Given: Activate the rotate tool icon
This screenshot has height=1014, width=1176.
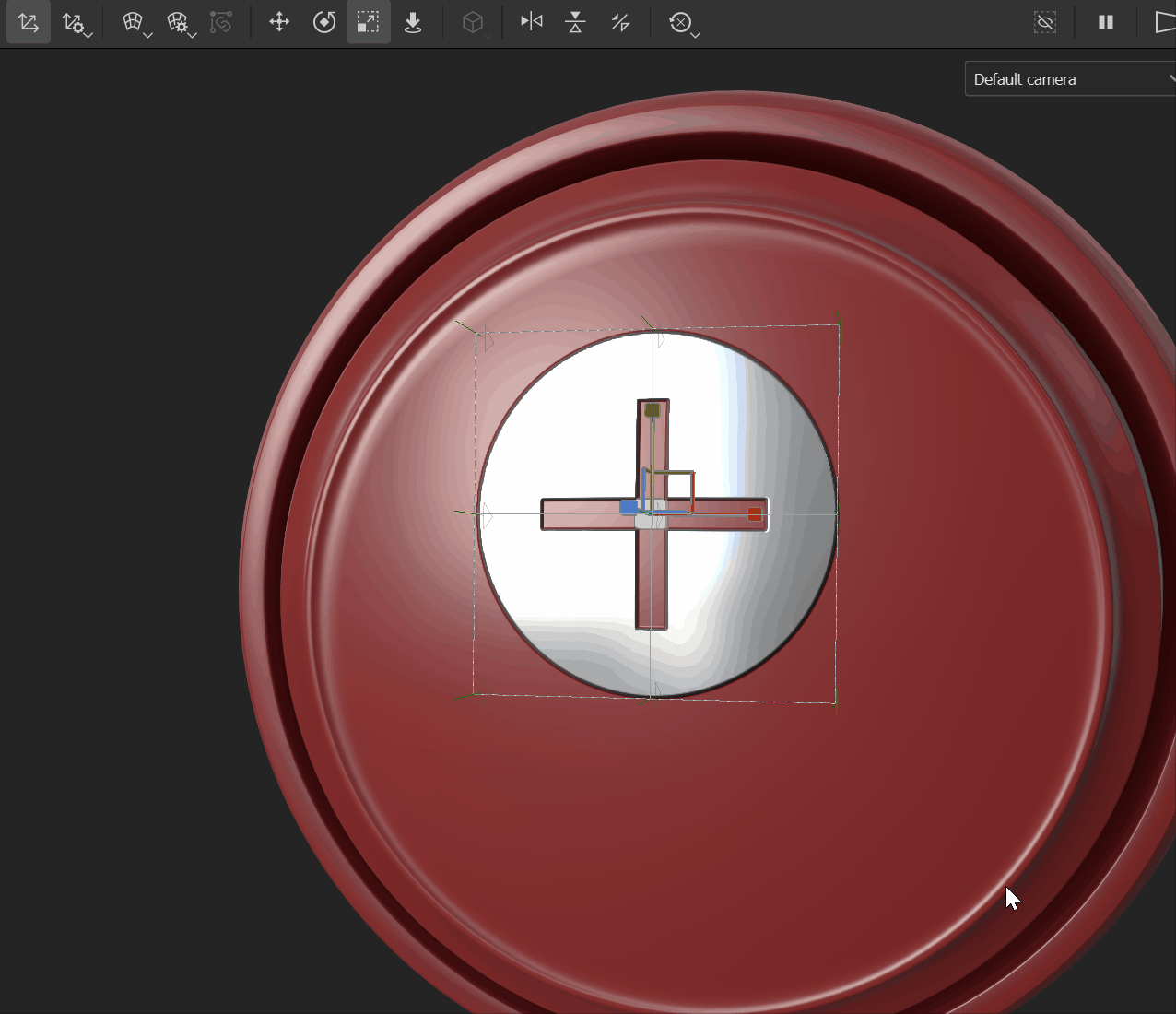Looking at the screenshot, I should tap(324, 22).
